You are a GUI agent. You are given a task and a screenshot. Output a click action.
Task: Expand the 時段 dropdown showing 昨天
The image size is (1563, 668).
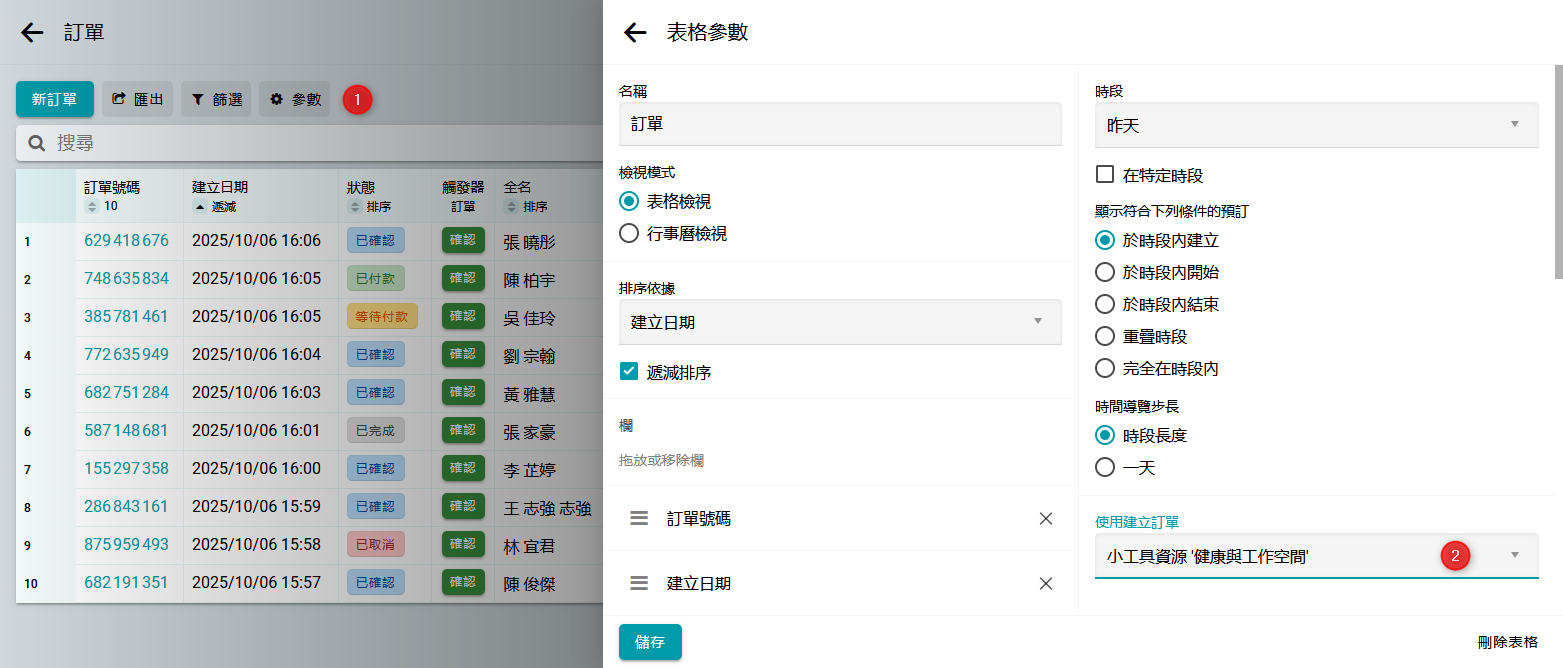[1316, 125]
